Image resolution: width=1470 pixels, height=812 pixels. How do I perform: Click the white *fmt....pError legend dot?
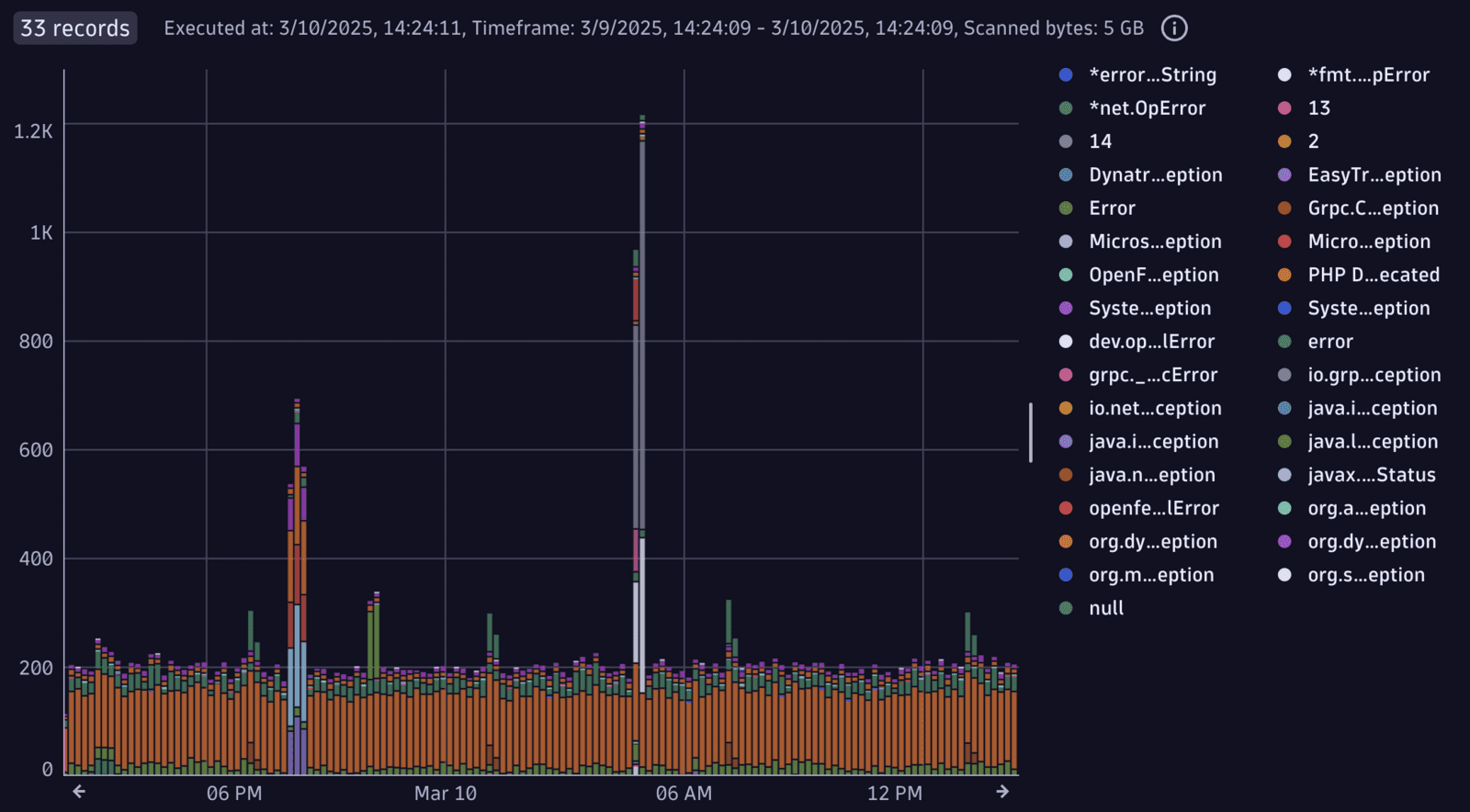[1284, 74]
